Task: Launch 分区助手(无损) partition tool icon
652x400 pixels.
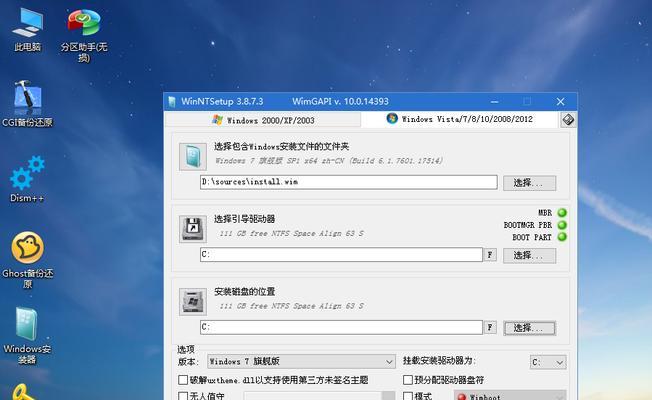Action: 84,35
